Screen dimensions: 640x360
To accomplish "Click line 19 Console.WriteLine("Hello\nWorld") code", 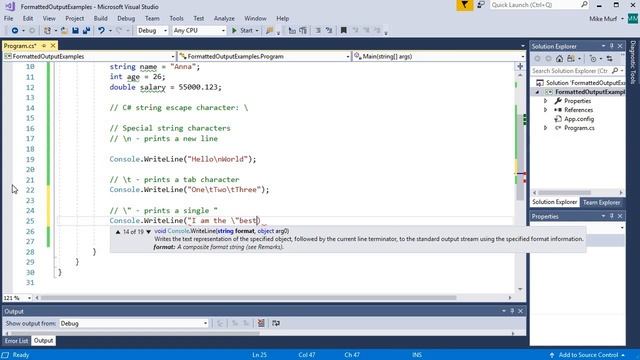I will click(x=182, y=159).
